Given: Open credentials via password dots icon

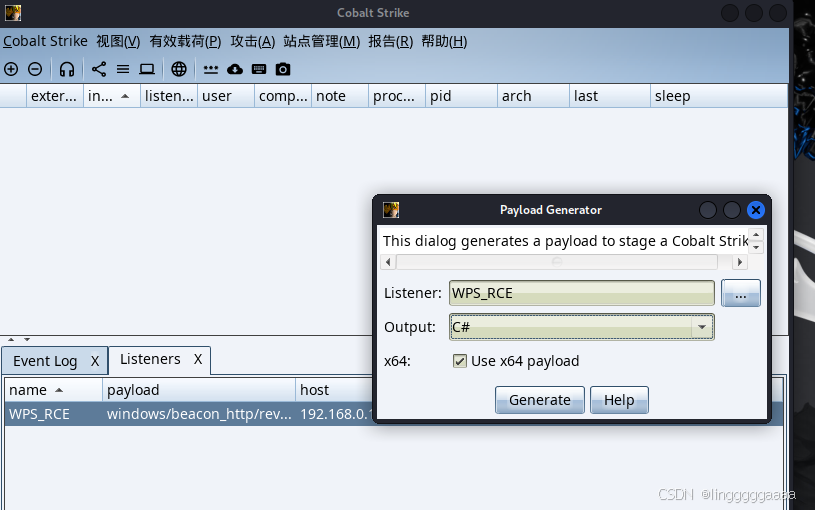Looking at the screenshot, I should point(211,69).
